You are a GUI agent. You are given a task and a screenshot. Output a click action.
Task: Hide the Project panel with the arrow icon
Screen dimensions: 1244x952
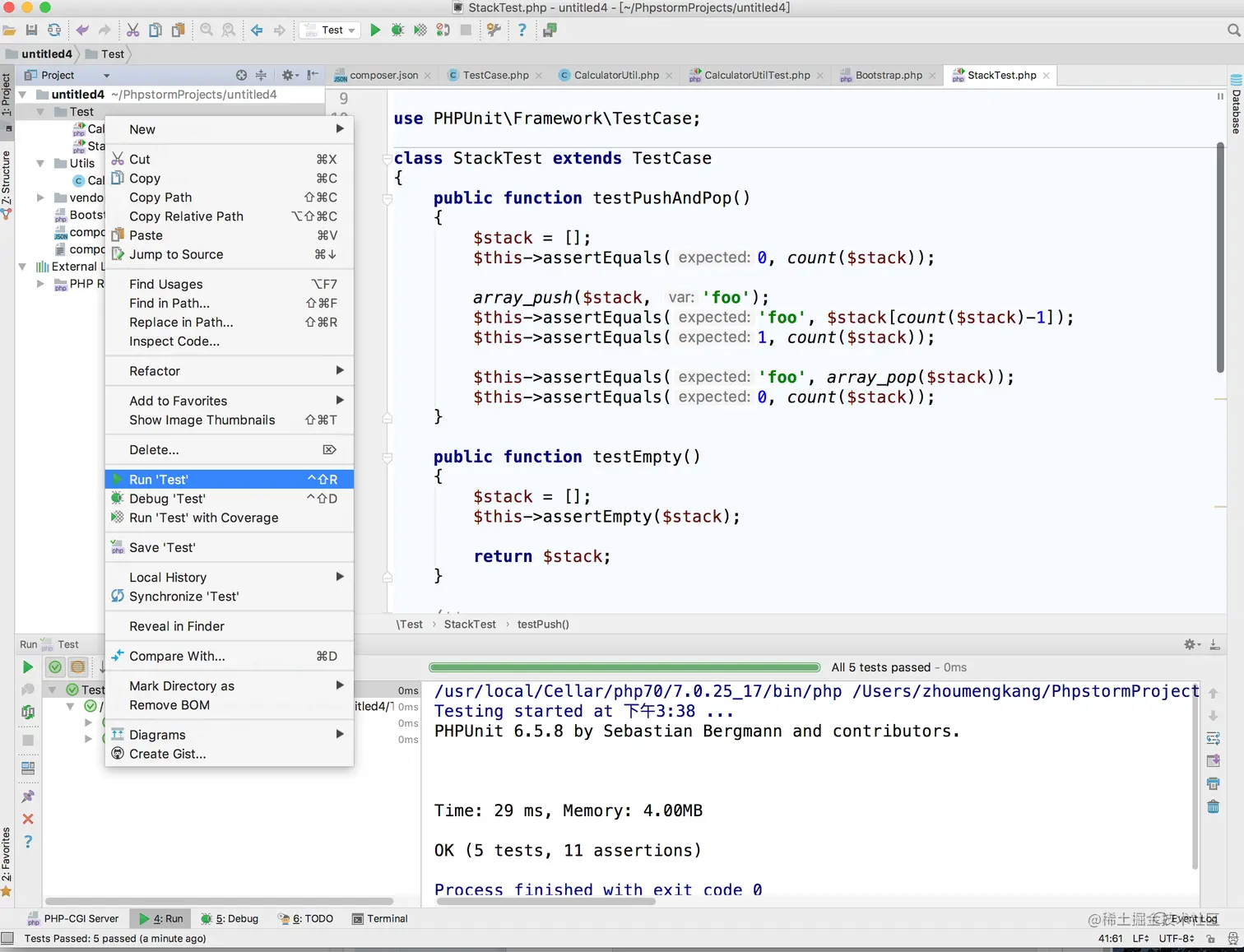pos(313,75)
